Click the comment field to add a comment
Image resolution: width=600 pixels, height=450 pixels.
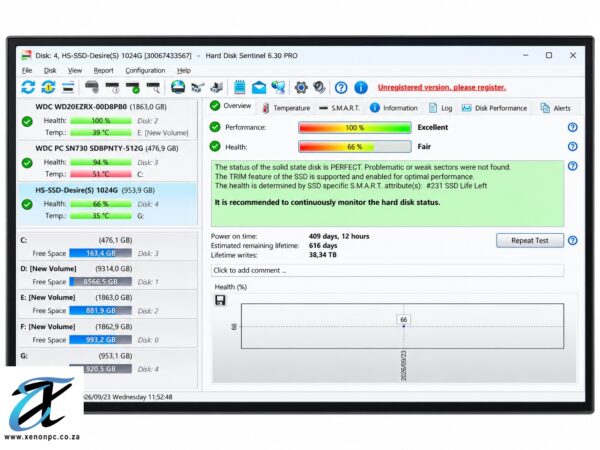pos(387,270)
